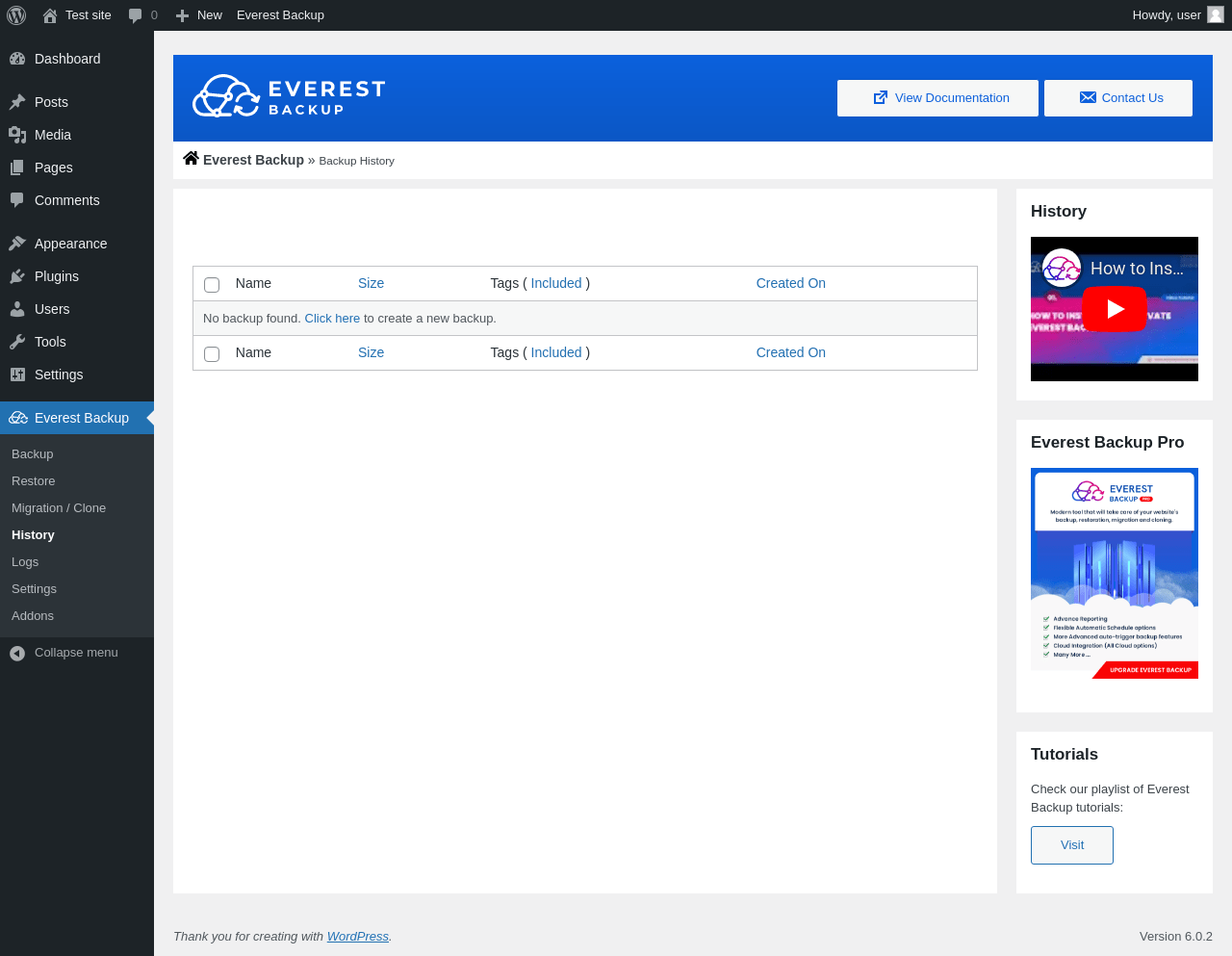Click the Users person icon
The image size is (1232, 956).
coord(17,309)
